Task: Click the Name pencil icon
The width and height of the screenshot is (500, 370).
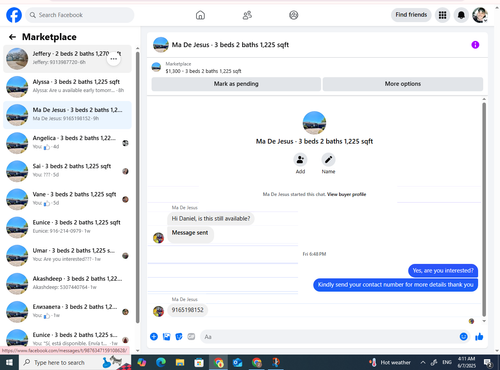Action: point(328,160)
